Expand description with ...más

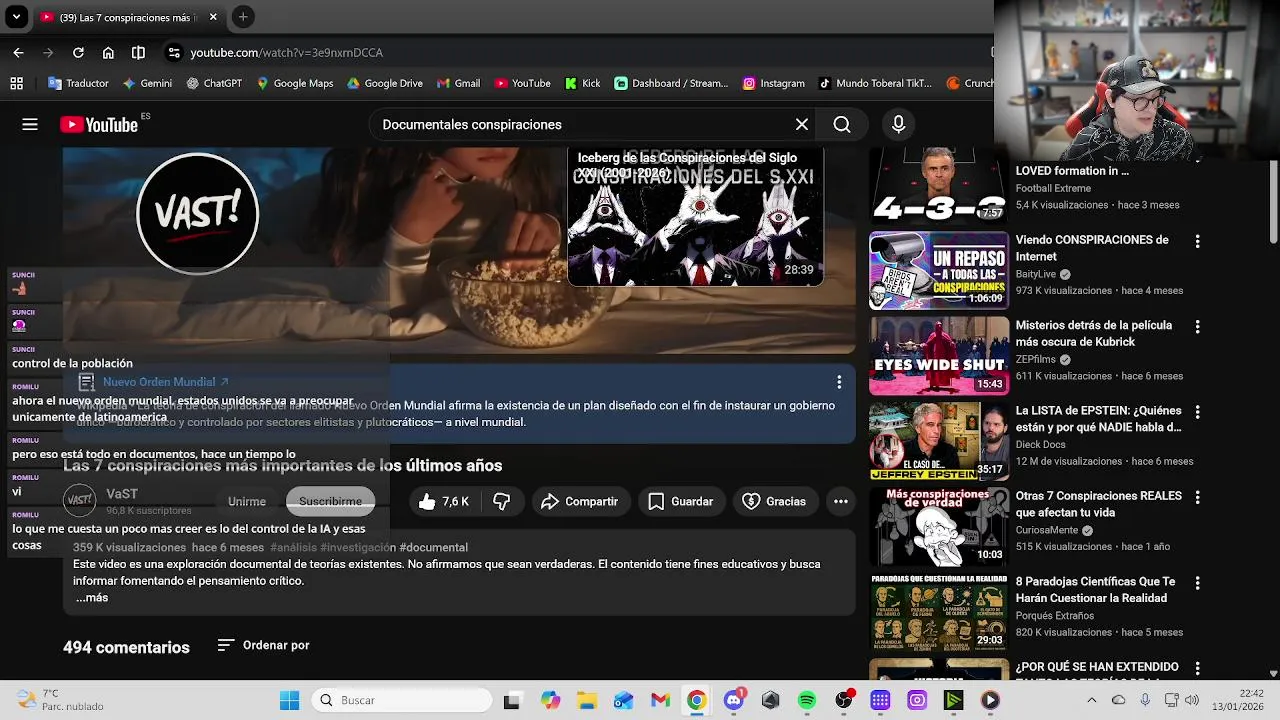tap(92, 598)
